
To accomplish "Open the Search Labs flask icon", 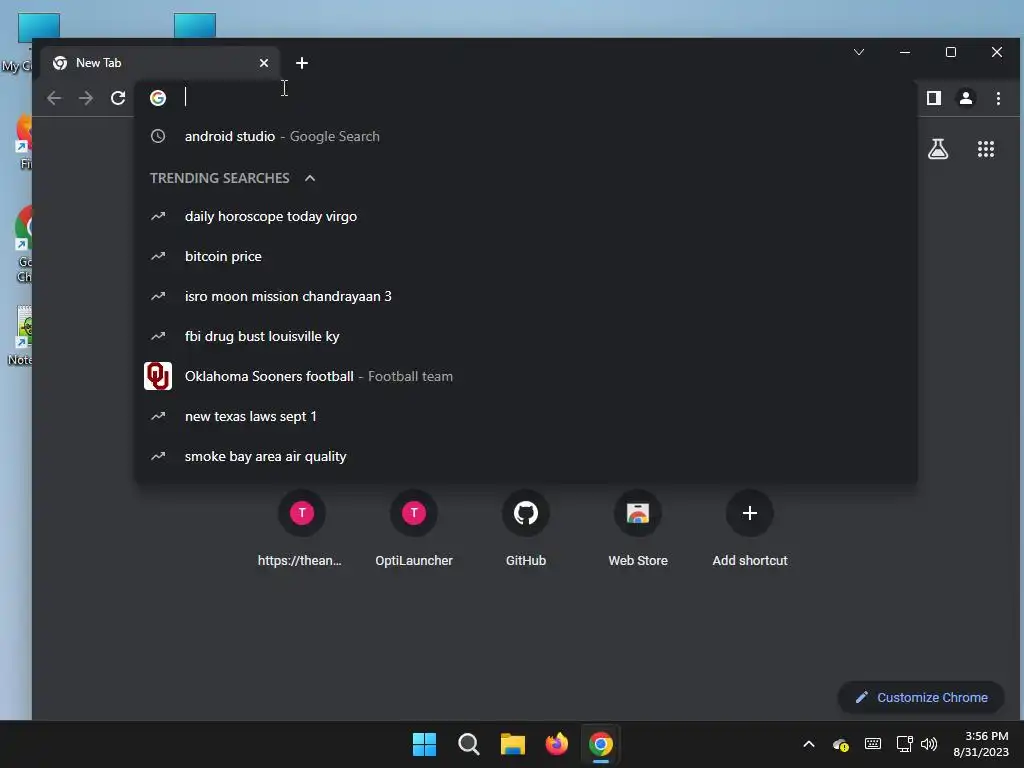I will (938, 149).
